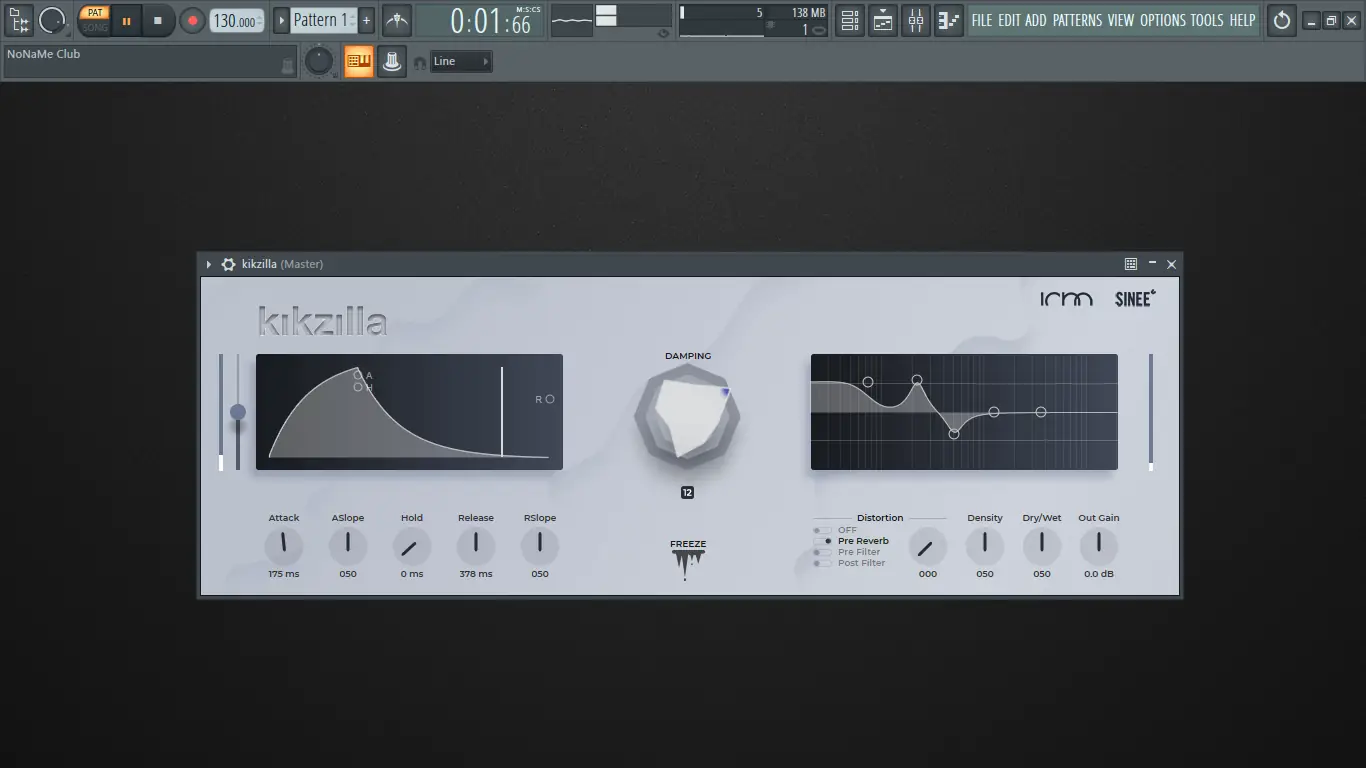Click the grid icon in kikzilla title bar
The image size is (1366, 768).
(1131, 264)
